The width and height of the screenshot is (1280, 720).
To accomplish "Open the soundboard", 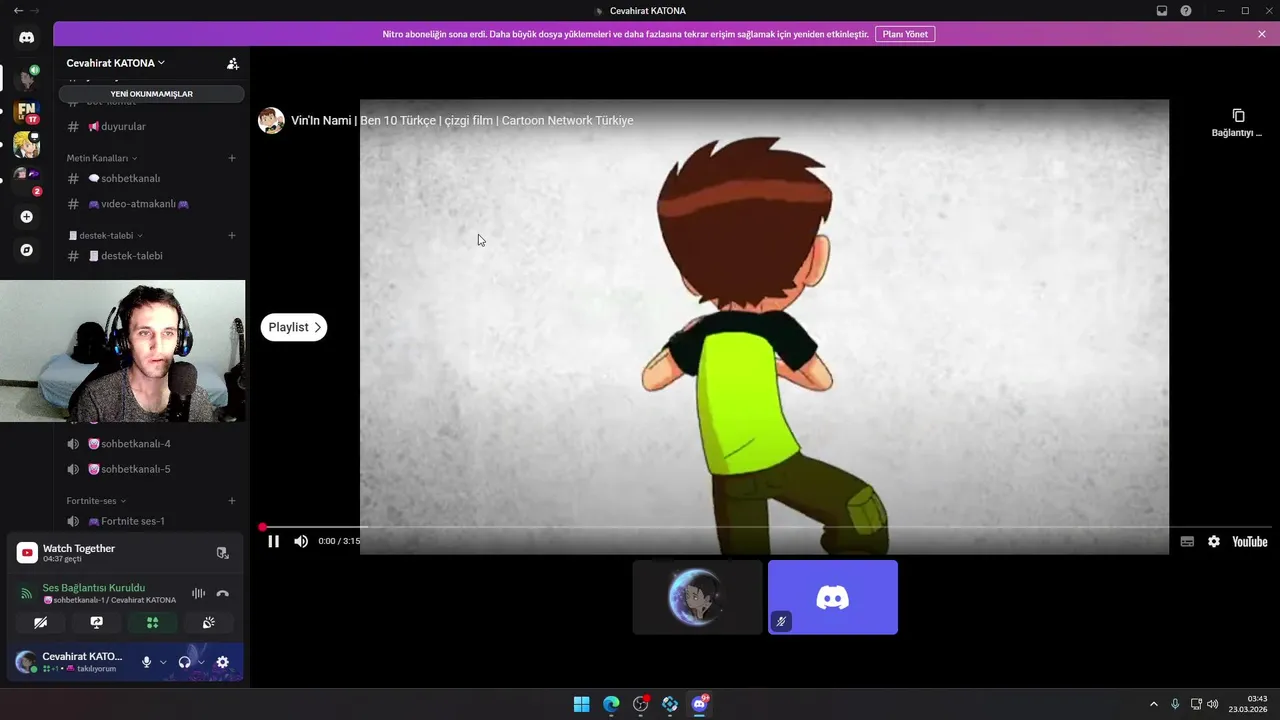I will [x=208, y=622].
